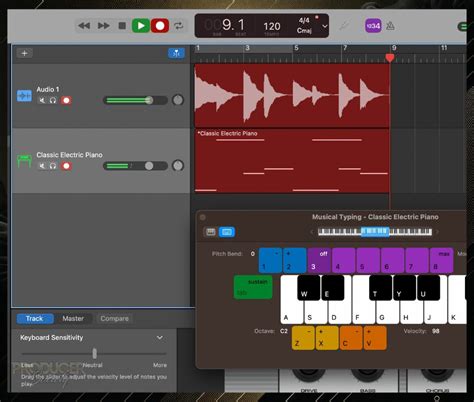Open the tuner icon in the toolbar
Viewport: 474px width, 402px height.
click(344, 26)
